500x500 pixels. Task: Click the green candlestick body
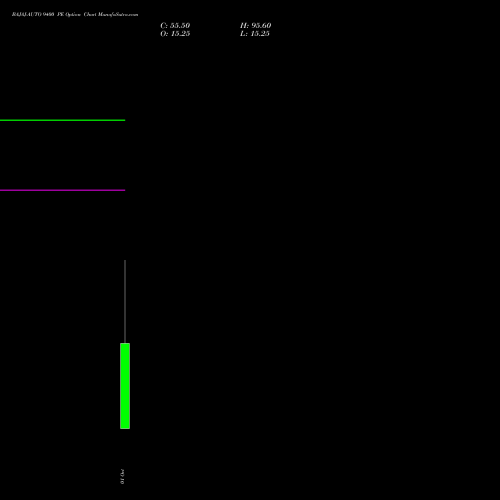pyautogui.click(x=125, y=386)
